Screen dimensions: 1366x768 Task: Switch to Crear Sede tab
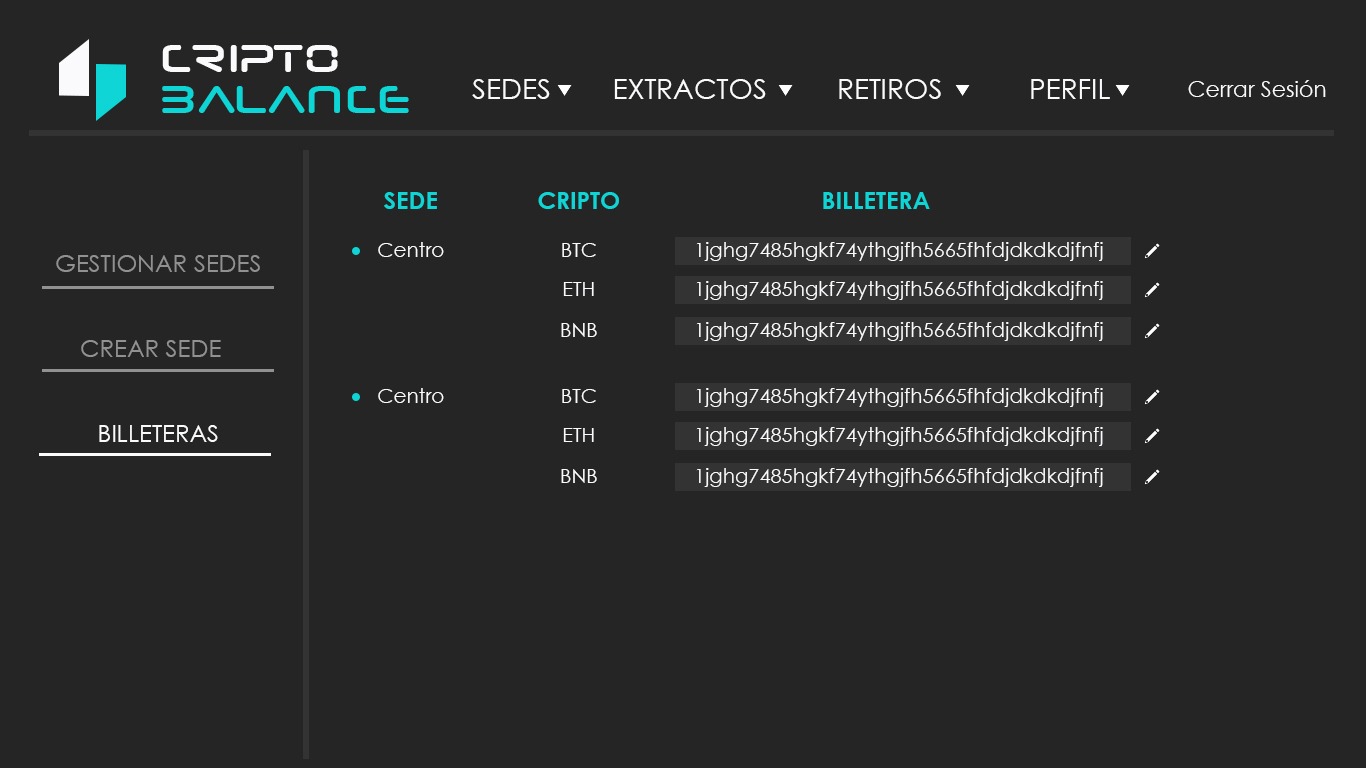click(151, 349)
